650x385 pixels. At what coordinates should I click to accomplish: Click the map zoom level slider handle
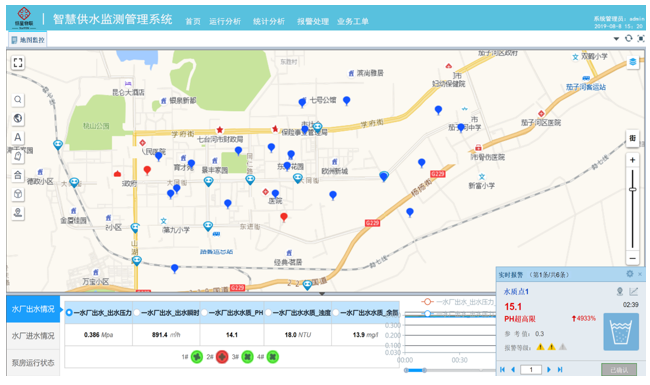coord(633,189)
